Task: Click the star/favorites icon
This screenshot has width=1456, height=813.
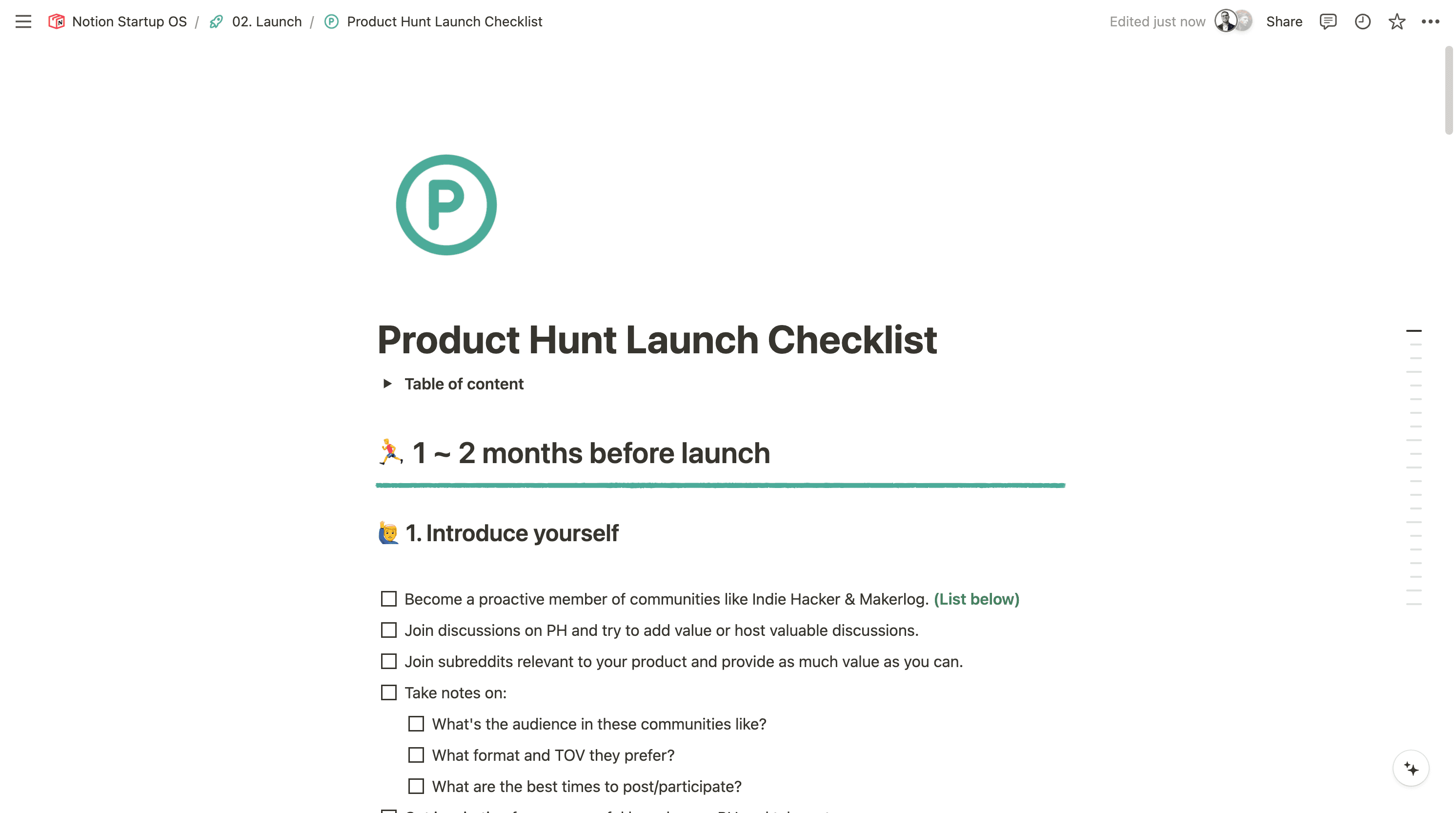Action: point(1398,20)
